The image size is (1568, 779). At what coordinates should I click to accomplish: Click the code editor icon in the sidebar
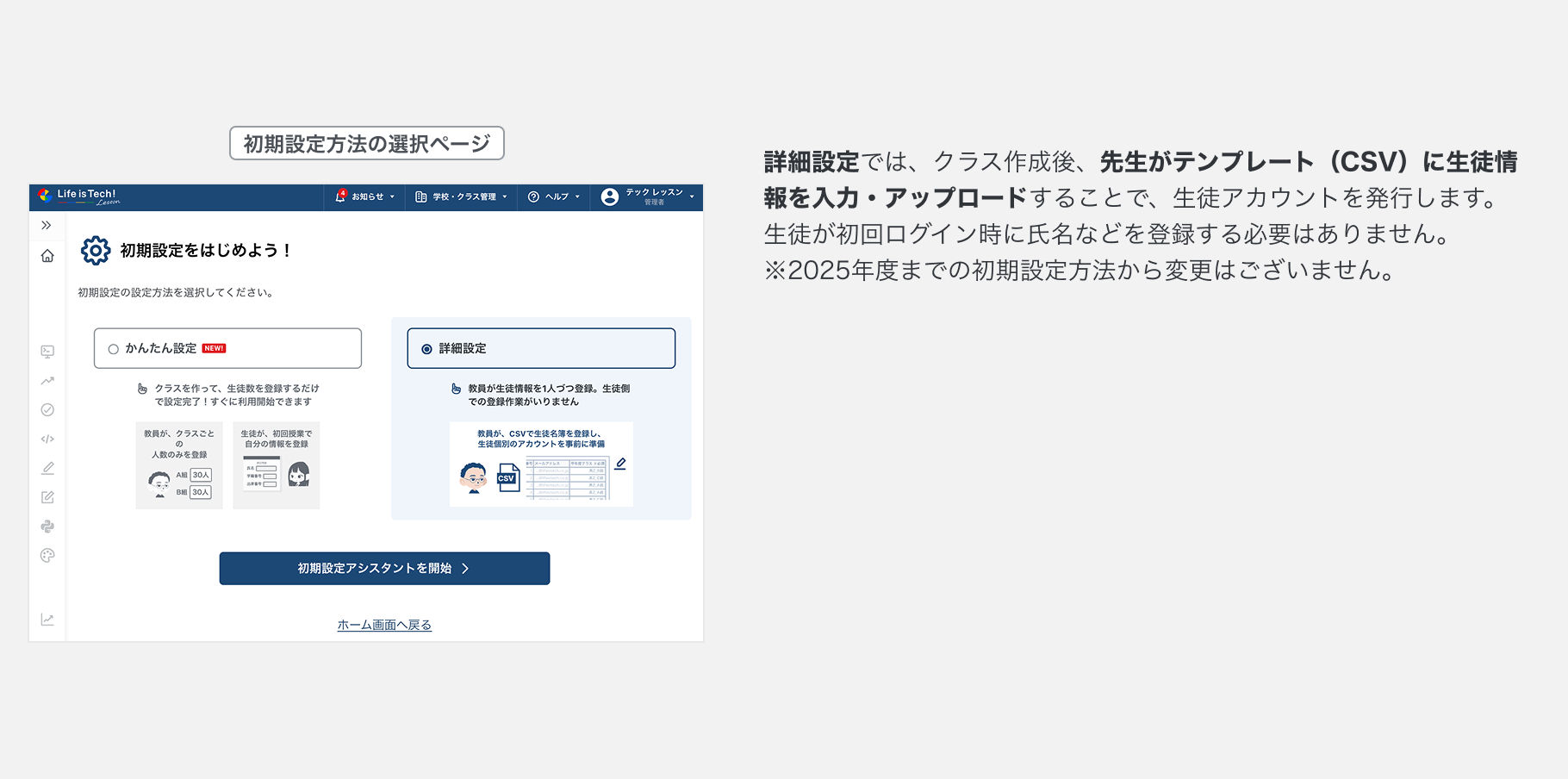(47, 439)
